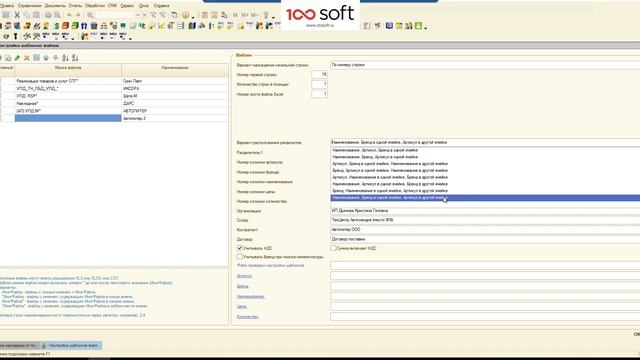Image resolution: width=640 pixels, height=360 pixels.
Task: Toggle the Сумма включает НДС checkbox
Action: [333, 248]
